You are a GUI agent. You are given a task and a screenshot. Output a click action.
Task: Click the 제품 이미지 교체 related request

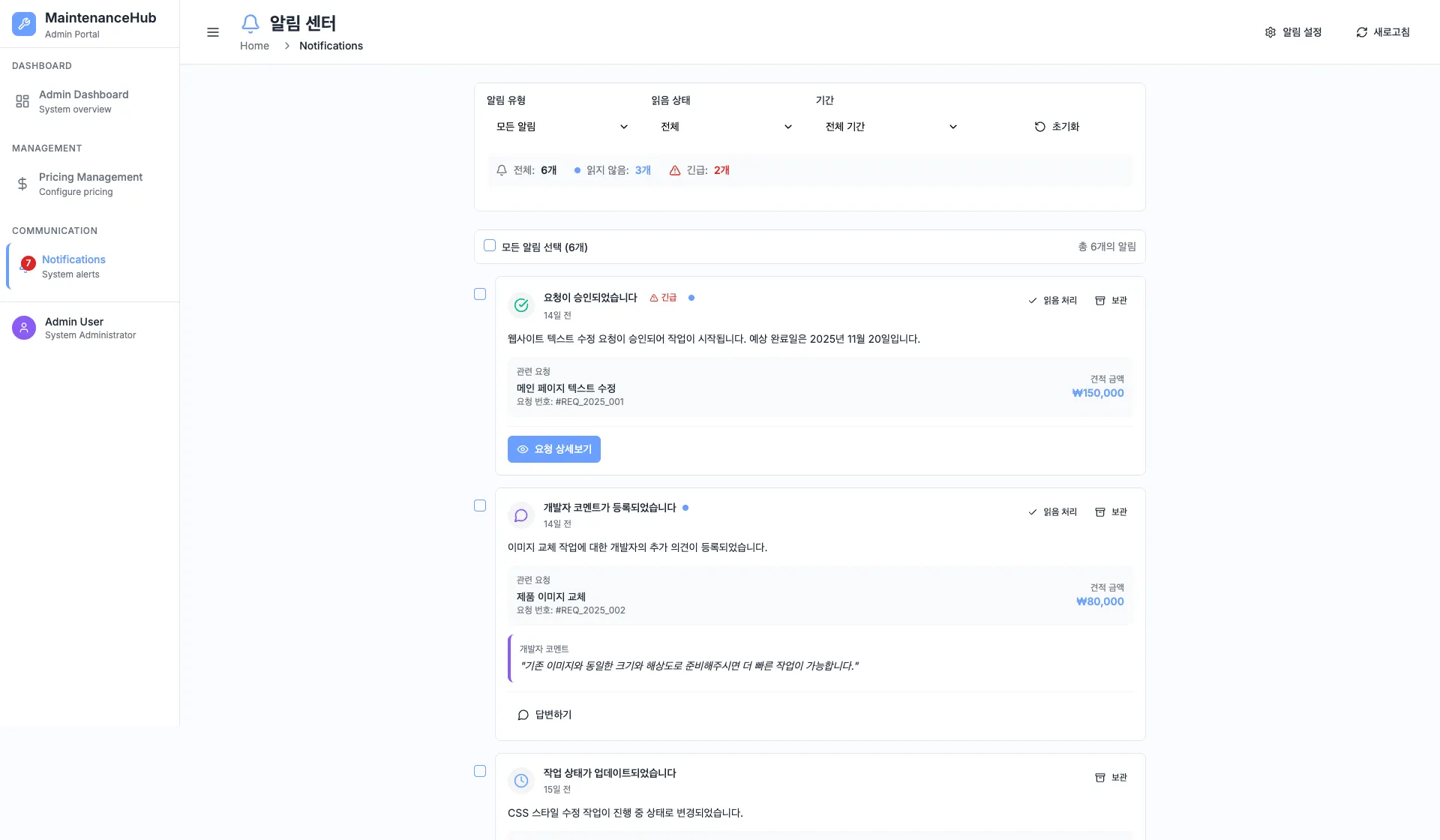point(551,597)
